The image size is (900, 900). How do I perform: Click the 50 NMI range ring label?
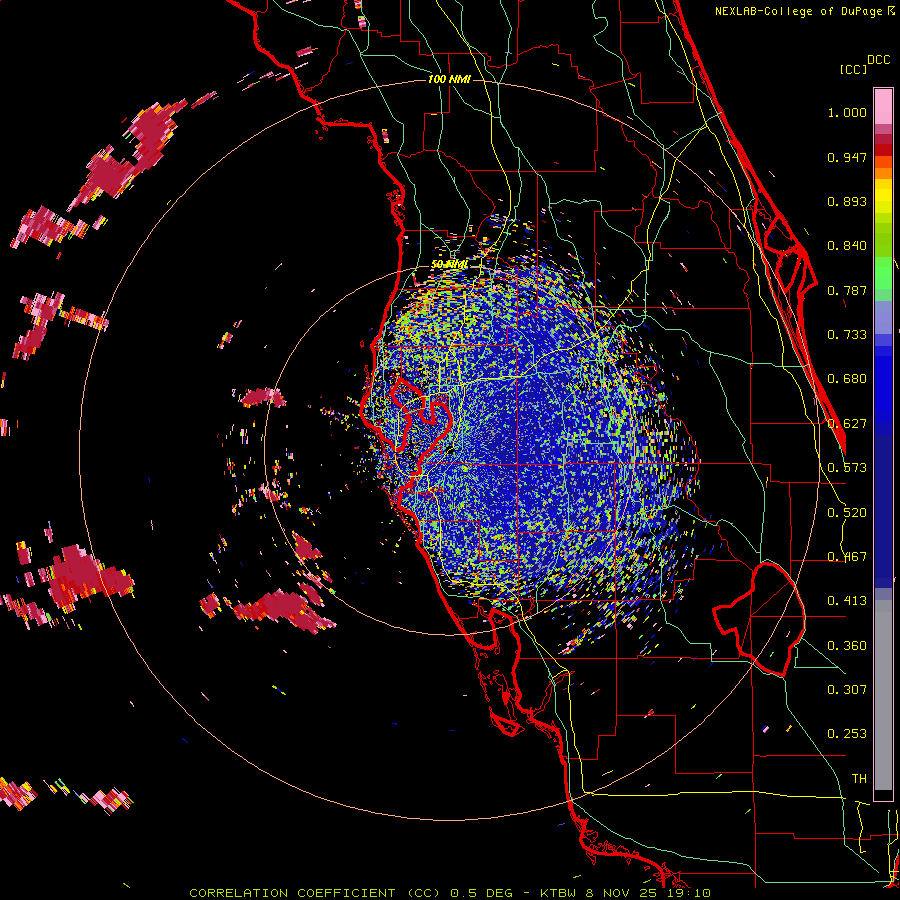coord(449,265)
